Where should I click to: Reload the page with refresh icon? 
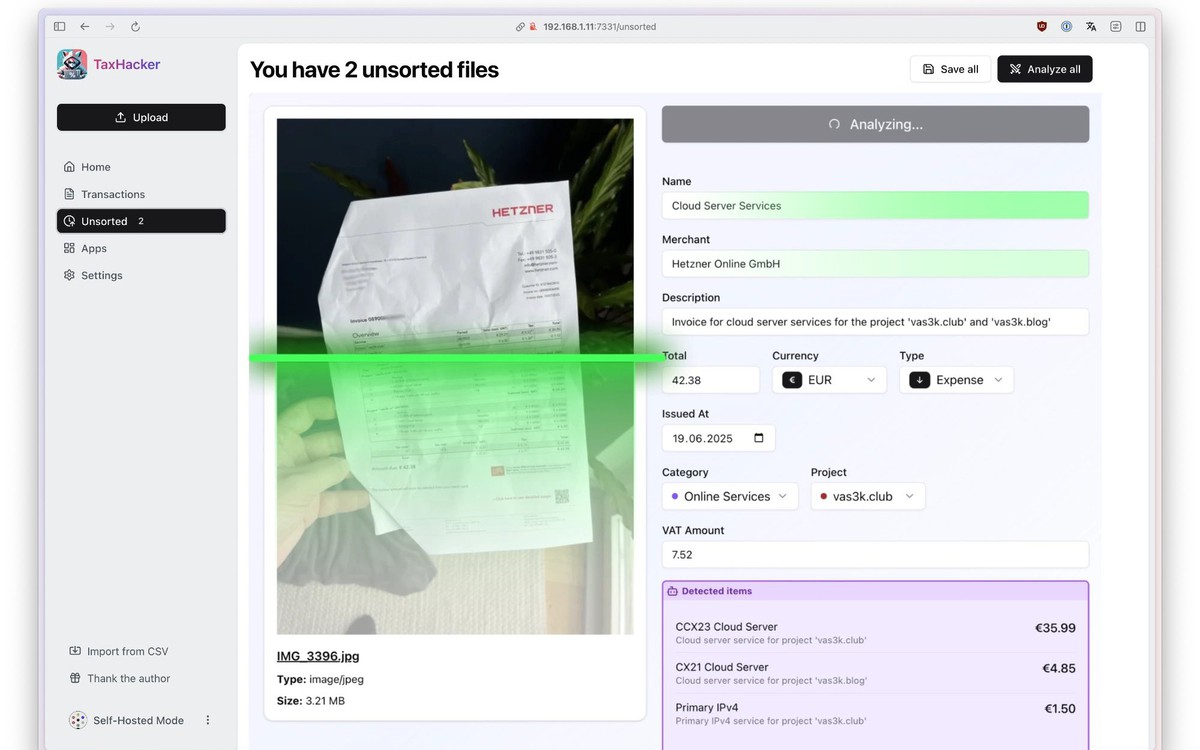point(135,27)
